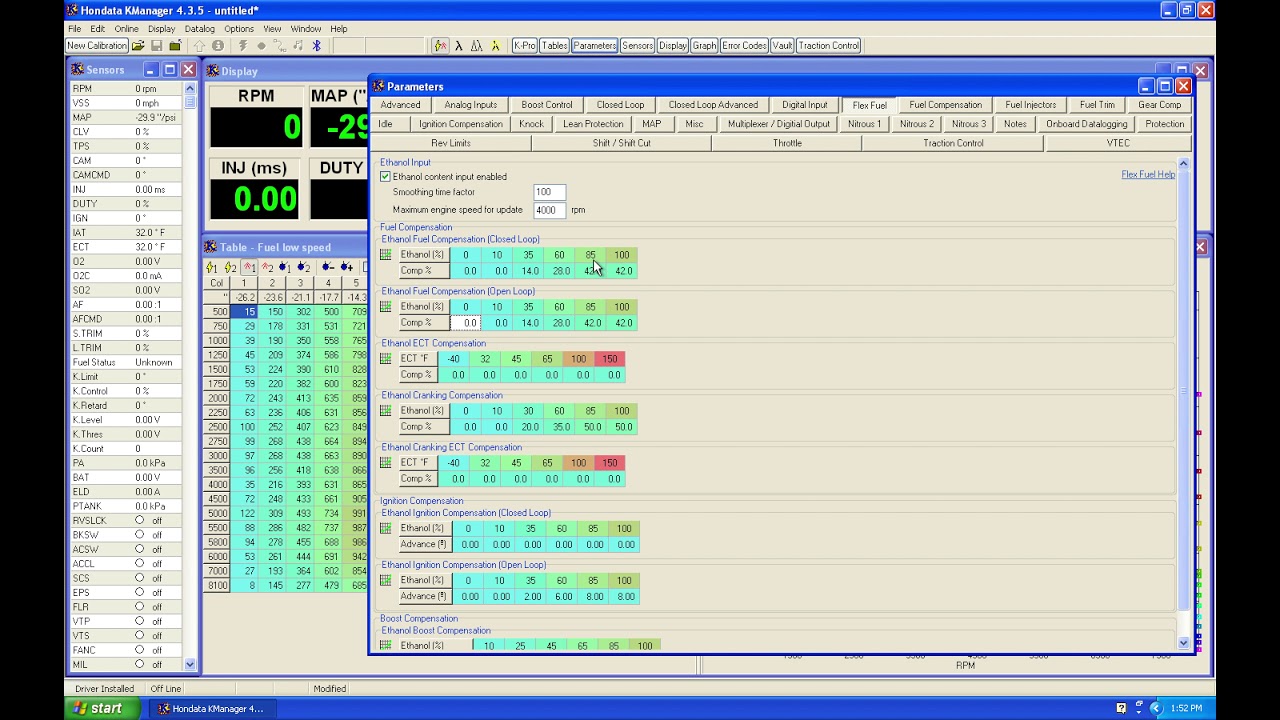
Task: Click K-Pro toolbar button
Action: 525,46
